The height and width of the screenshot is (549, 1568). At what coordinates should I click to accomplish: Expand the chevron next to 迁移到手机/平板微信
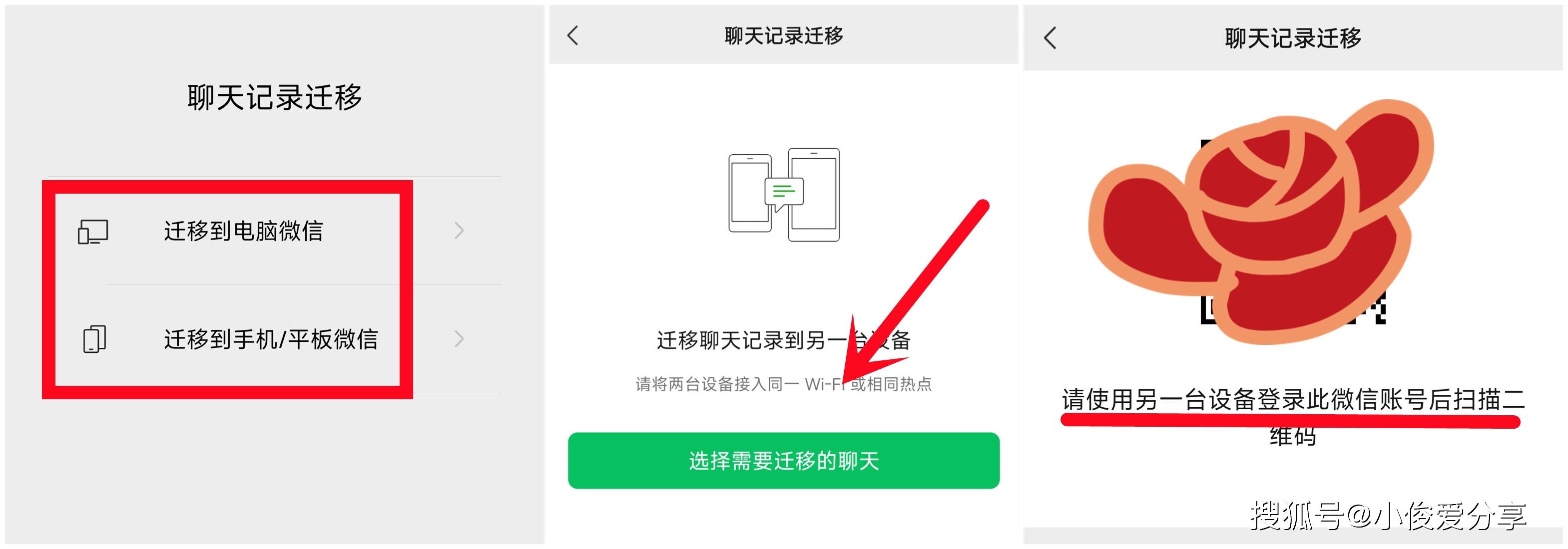click(x=460, y=339)
